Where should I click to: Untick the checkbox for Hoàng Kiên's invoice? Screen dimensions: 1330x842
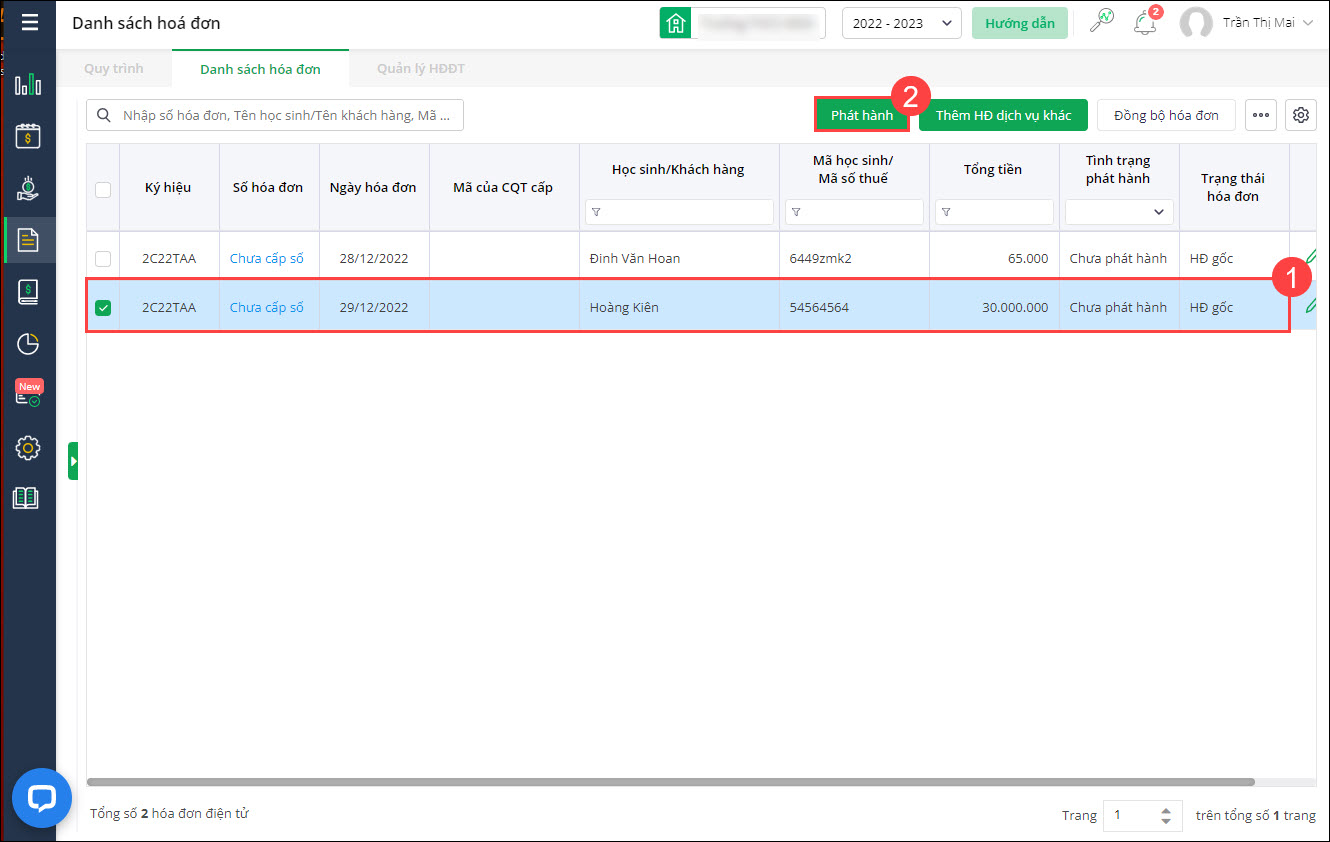103,308
